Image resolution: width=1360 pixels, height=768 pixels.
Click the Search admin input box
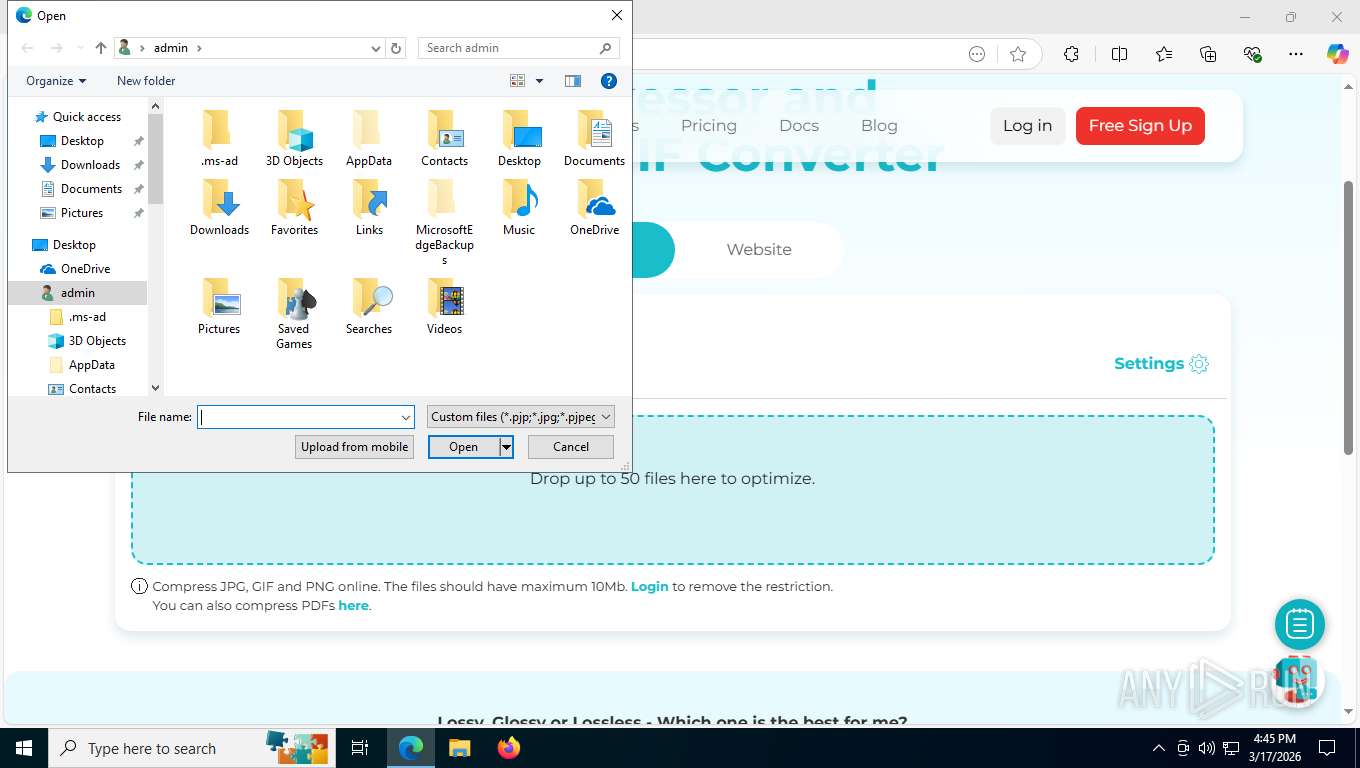point(509,48)
